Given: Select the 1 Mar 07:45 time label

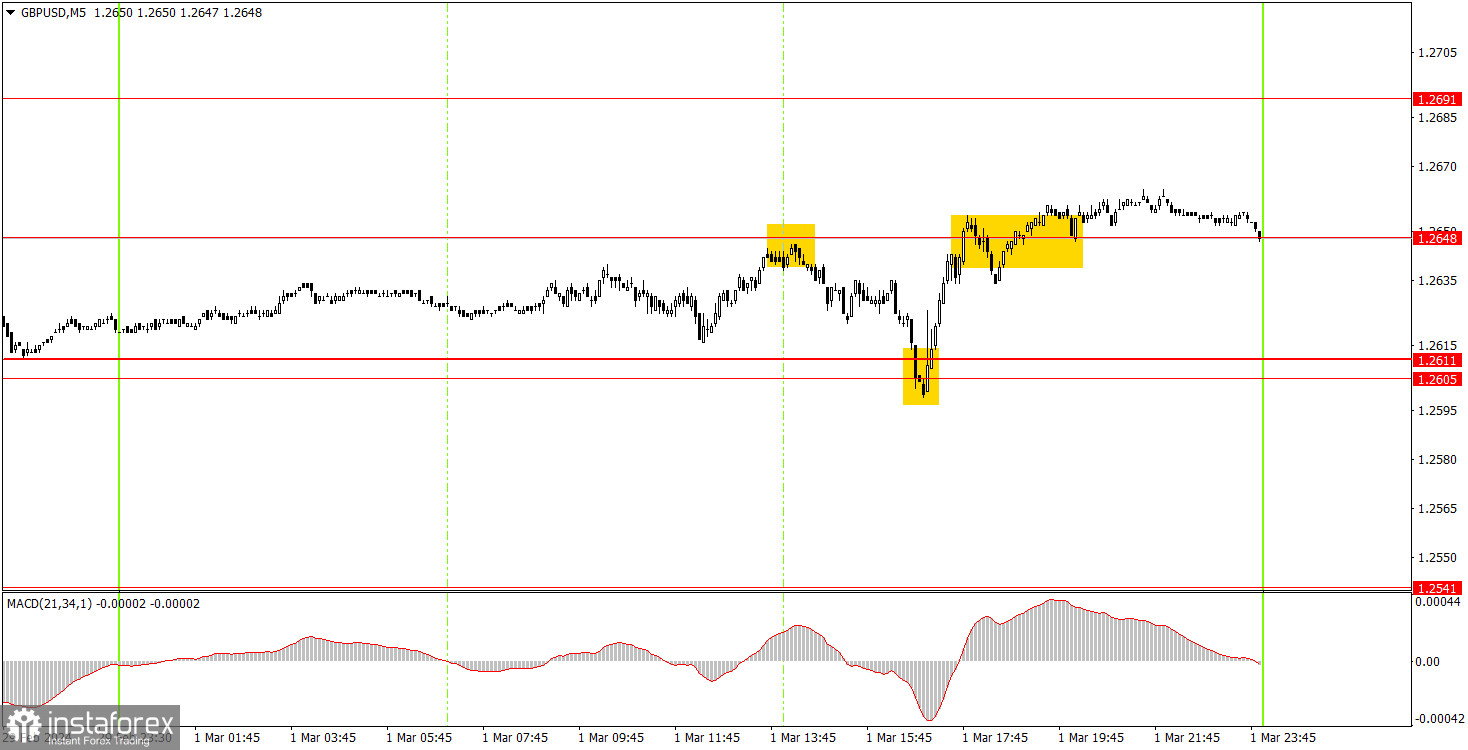Looking at the screenshot, I should coord(516,738).
